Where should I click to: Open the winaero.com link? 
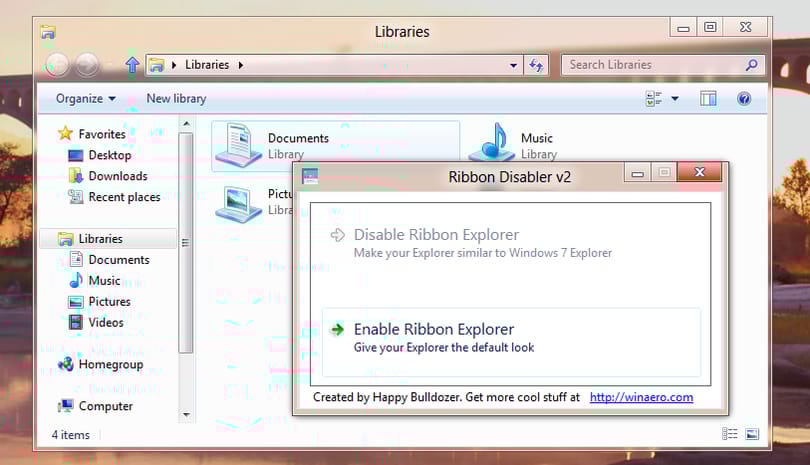[641, 397]
